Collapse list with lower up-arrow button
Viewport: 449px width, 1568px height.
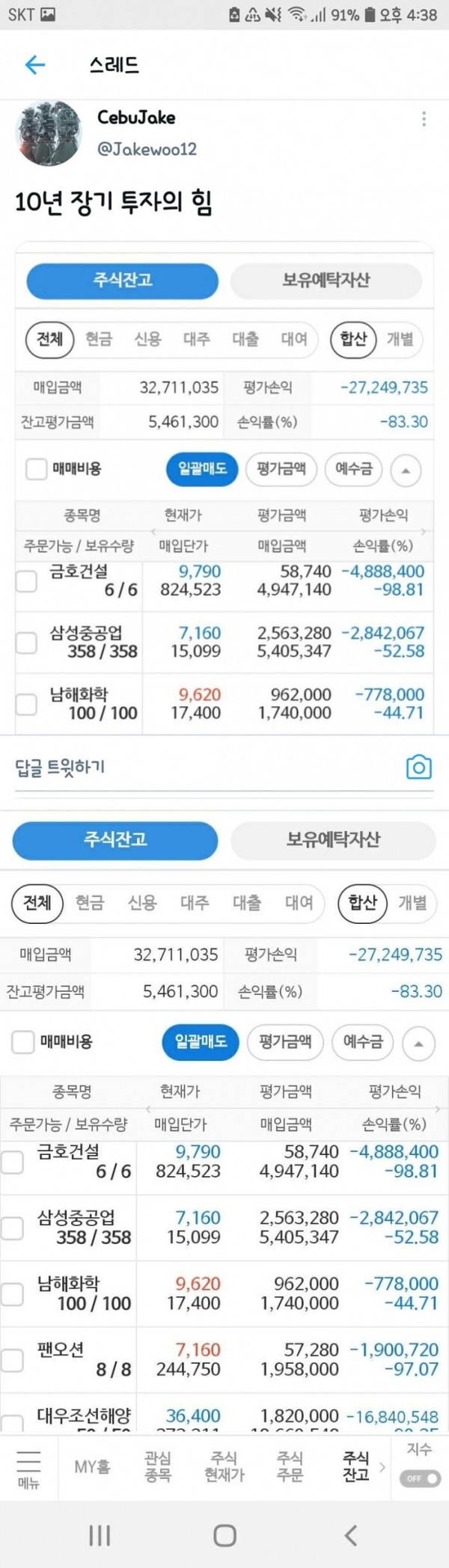pyautogui.click(x=418, y=1043)
